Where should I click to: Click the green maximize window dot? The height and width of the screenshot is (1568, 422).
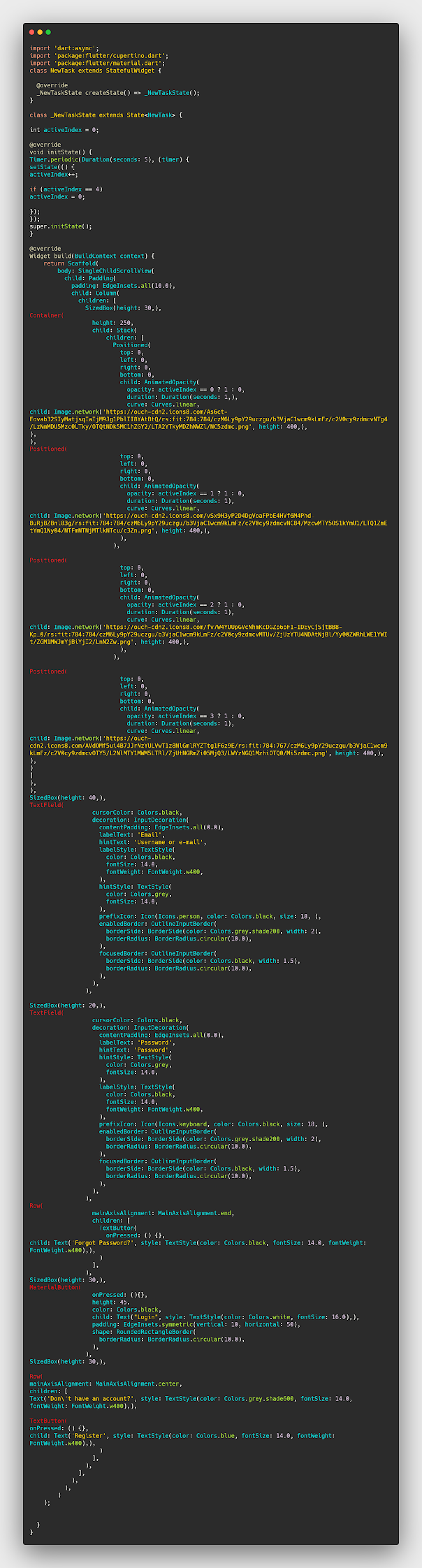(x=48, y=32)
